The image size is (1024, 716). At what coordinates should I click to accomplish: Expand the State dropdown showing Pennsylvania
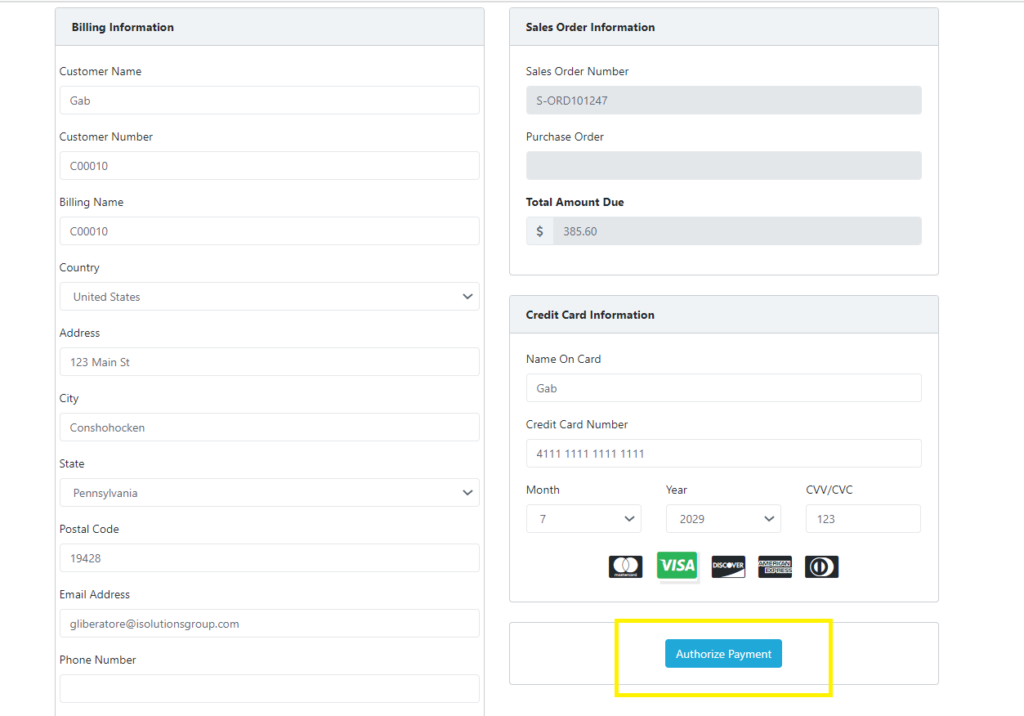268,493
